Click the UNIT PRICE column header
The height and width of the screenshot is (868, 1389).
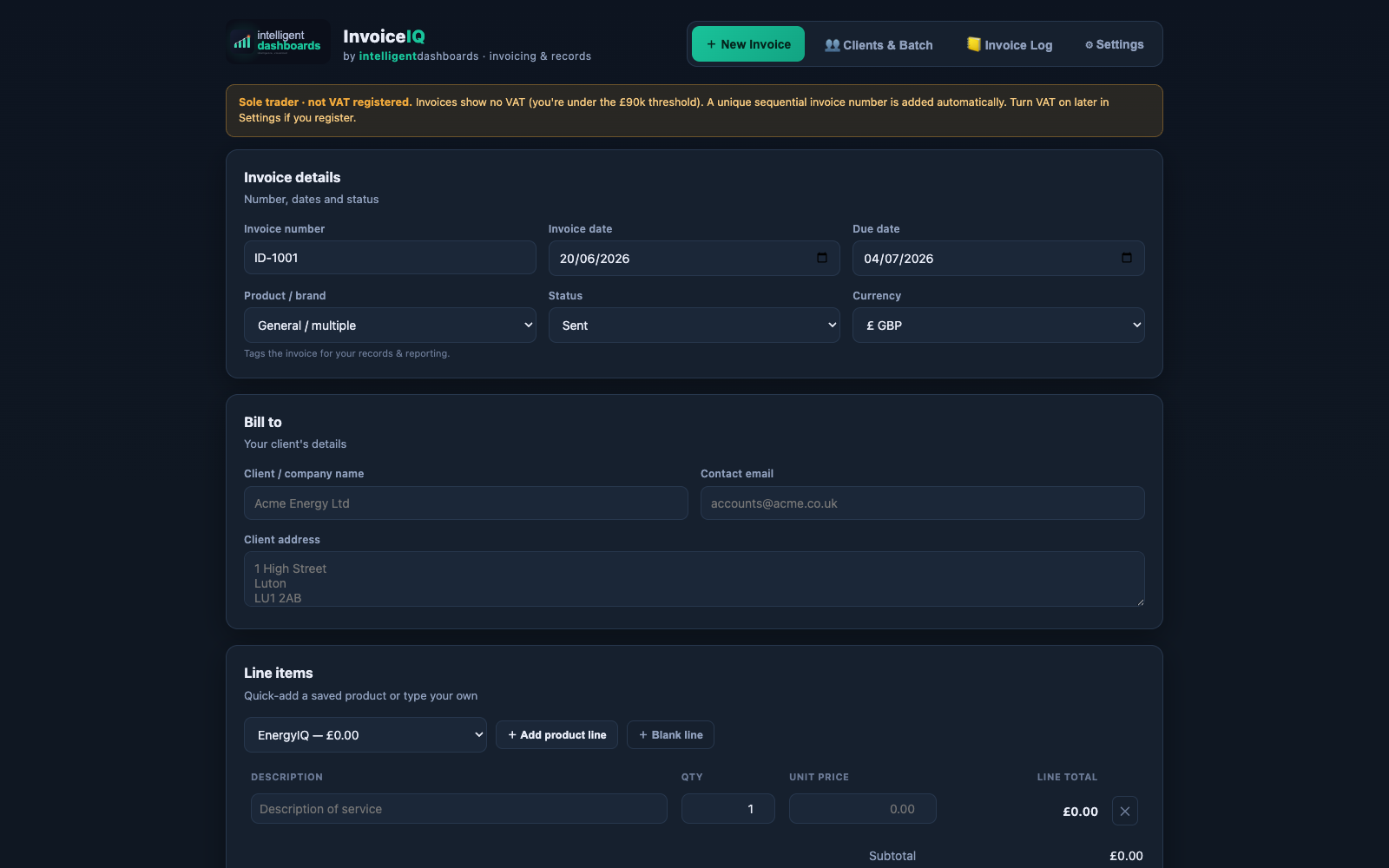coord(819,777)
